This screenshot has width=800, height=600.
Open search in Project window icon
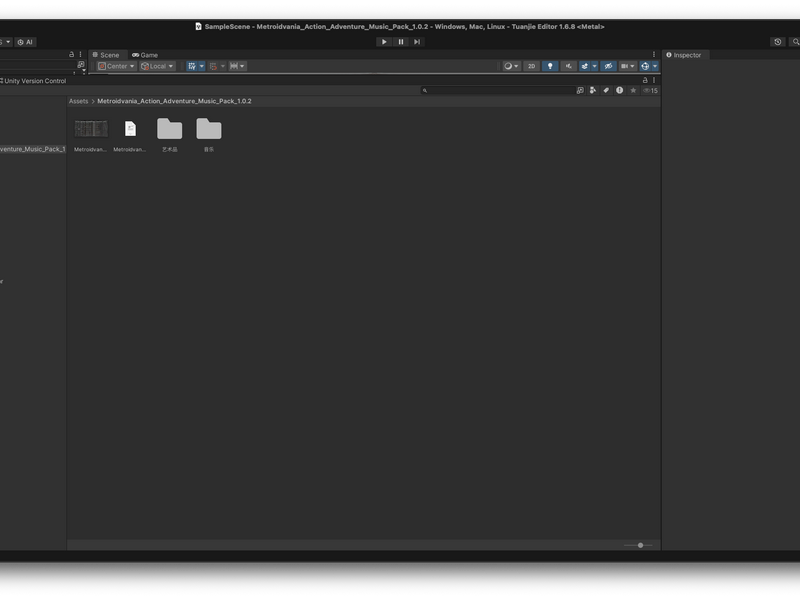point(580,90)
